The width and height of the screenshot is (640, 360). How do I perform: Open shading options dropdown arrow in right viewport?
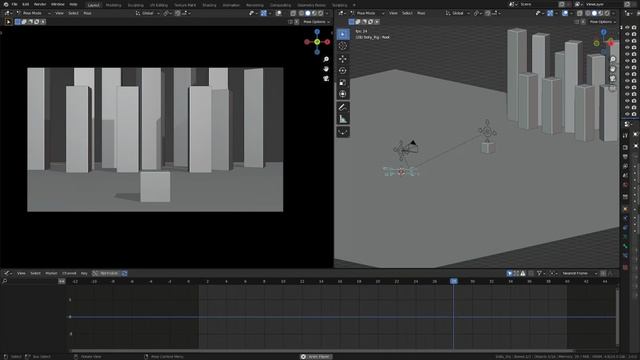(x=613, y=13)
